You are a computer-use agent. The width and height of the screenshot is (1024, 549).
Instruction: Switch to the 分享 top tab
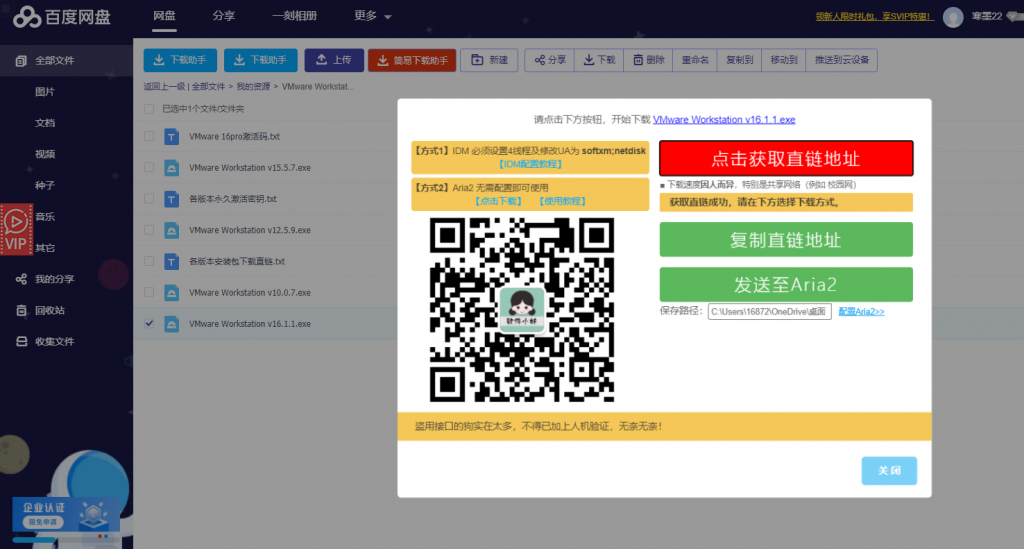point(223,16)
